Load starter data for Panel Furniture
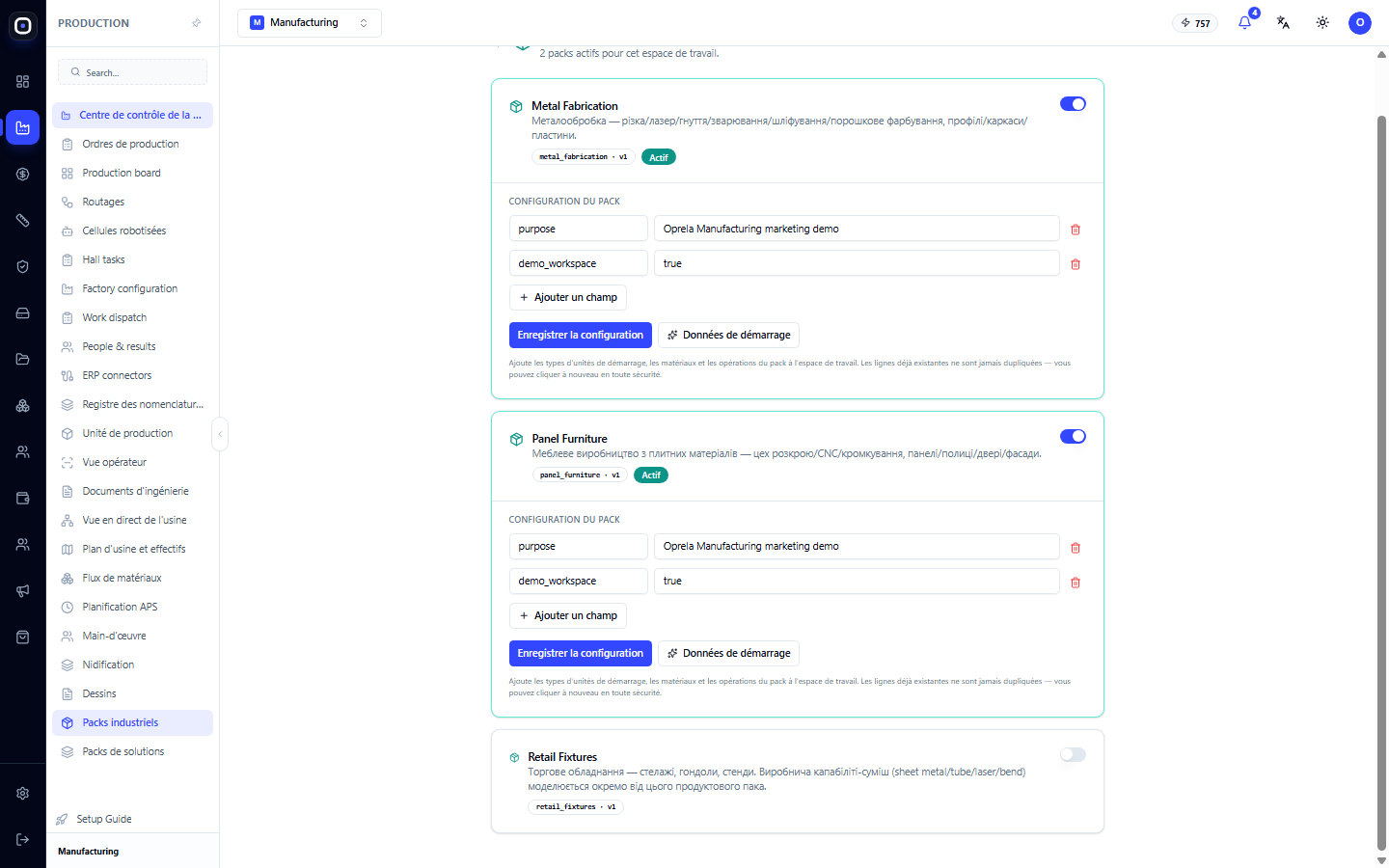The width and height of the screenshot is (1389, 868). (728, 653)
